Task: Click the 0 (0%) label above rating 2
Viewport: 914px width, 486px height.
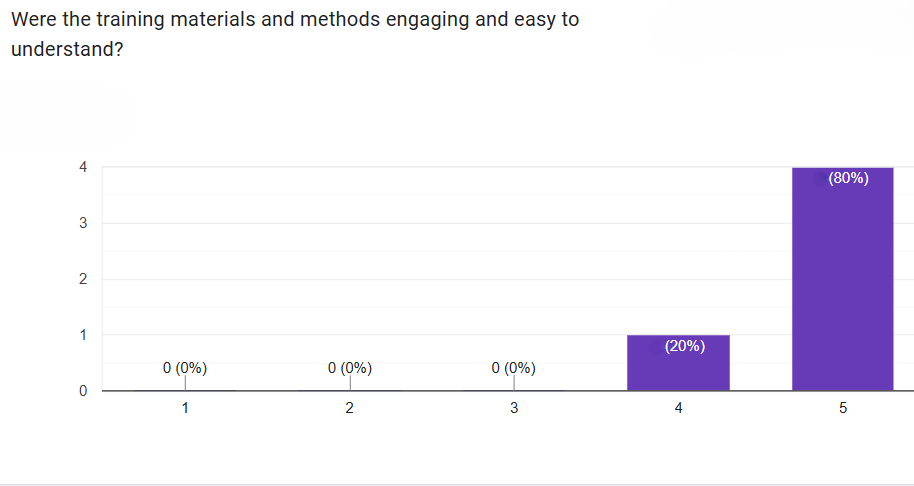Action: [x=350, y=368]
